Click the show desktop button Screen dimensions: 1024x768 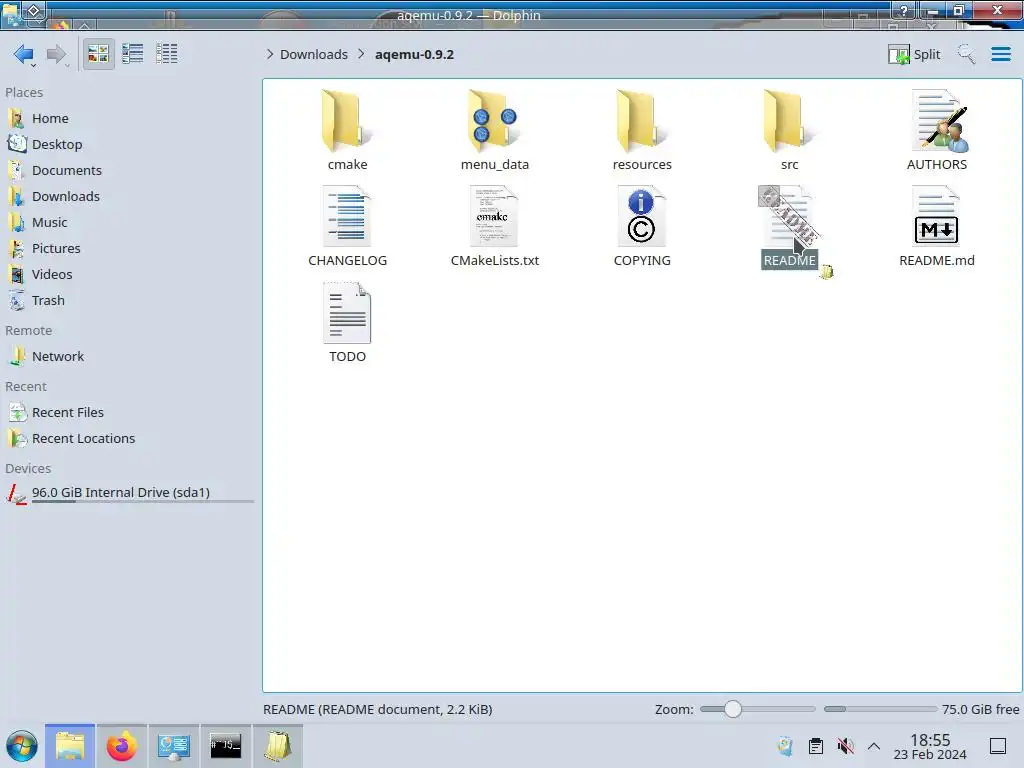[x=998, y=746]
